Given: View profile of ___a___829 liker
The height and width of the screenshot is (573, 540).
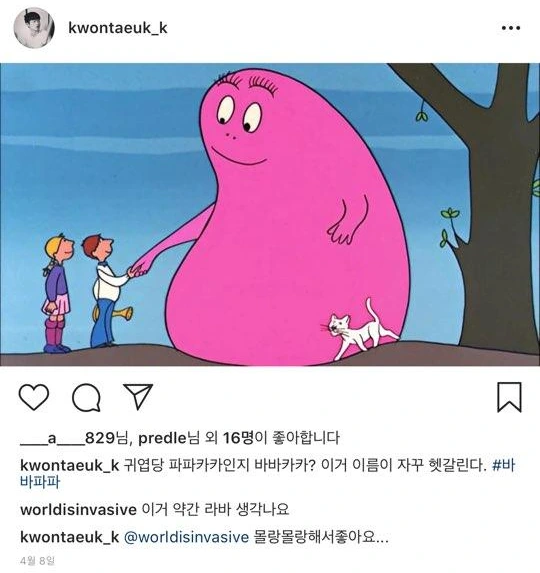Looking at the screenshot, I should click(67, 438).
